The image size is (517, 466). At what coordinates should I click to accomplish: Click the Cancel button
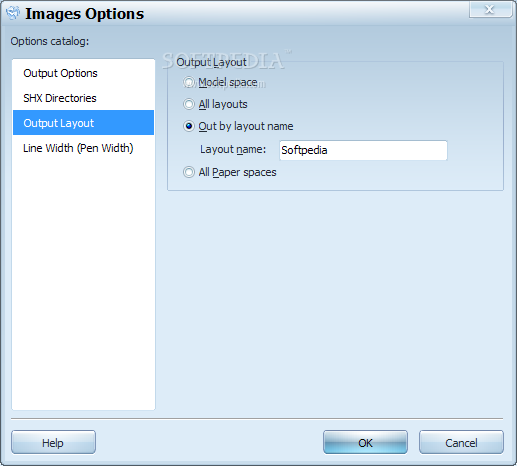[x=461, y=442]
